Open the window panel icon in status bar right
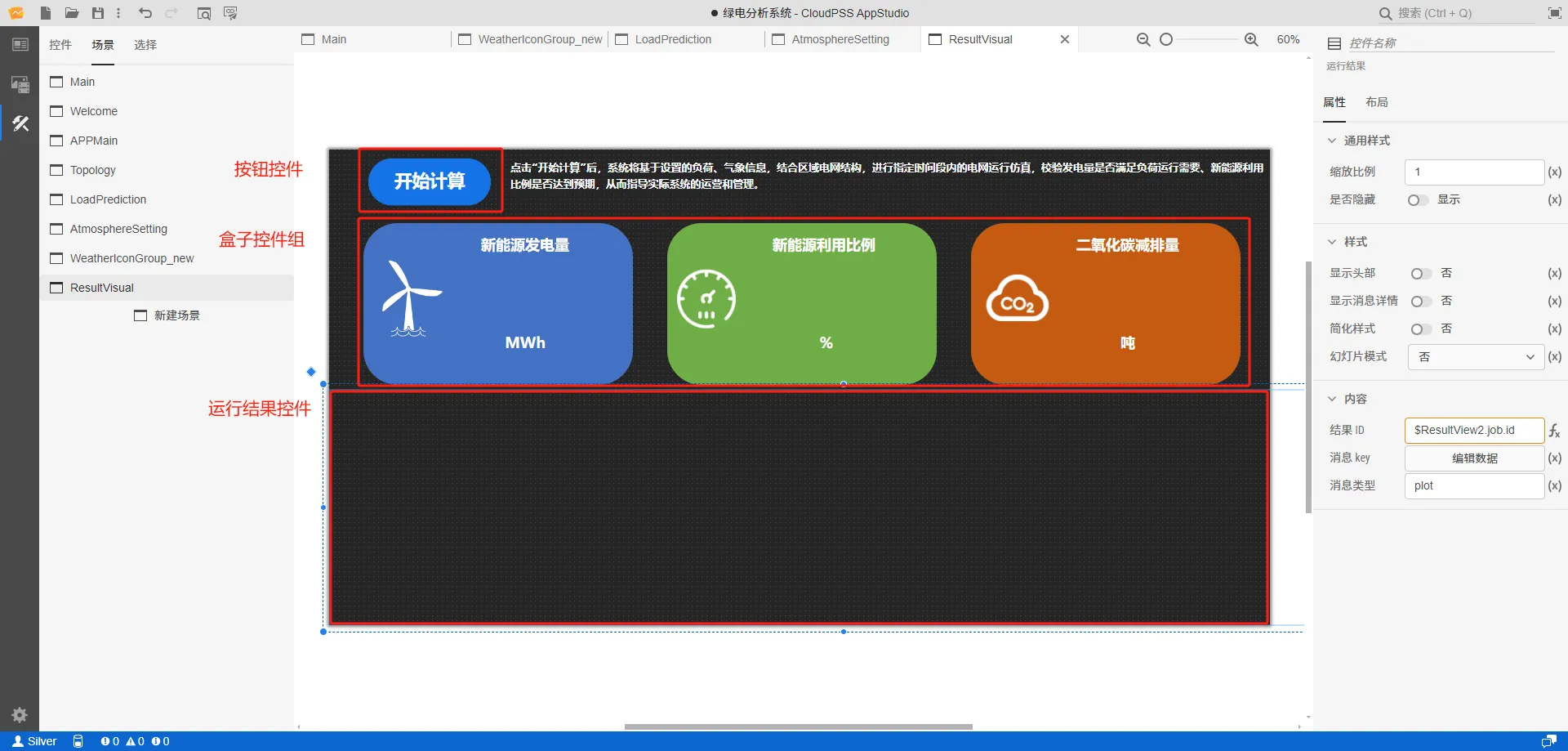The image size is (1568, 751). (x=1548, y=741)
